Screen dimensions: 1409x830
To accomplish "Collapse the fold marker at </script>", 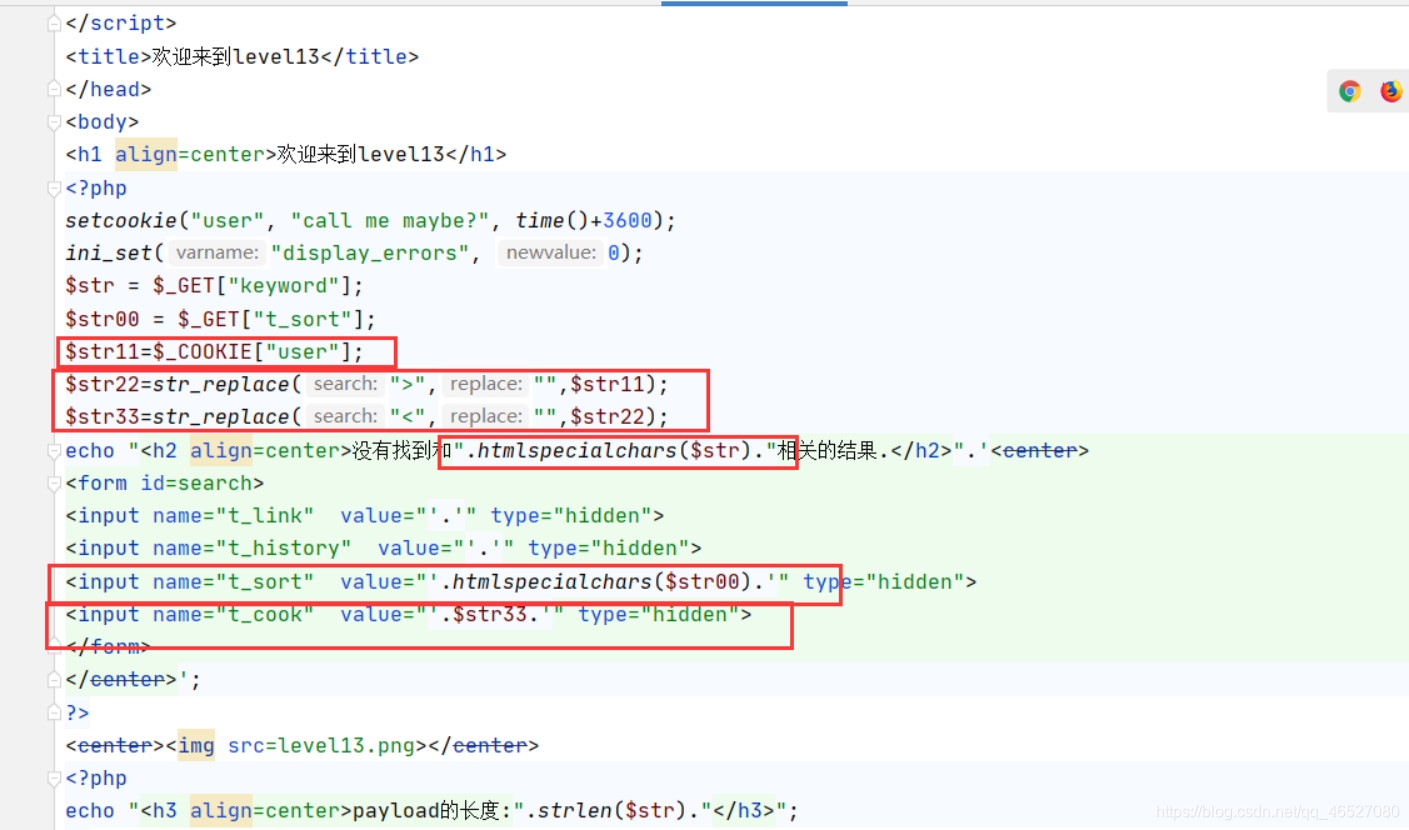I will point(55,23).
